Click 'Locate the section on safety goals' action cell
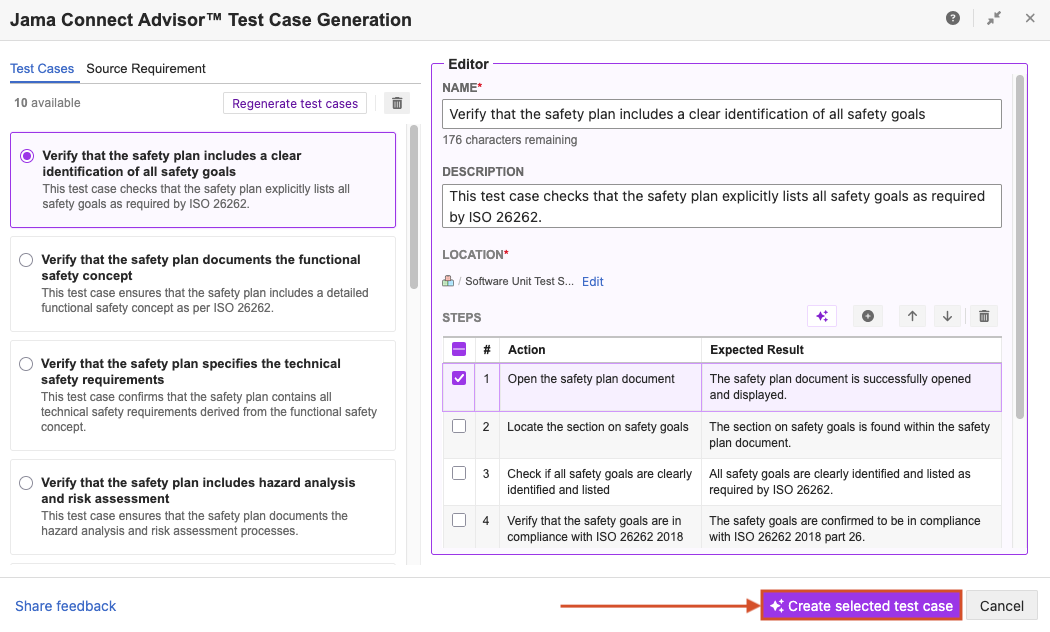Viewport: 1050px width, 632px height. [600, 434]
